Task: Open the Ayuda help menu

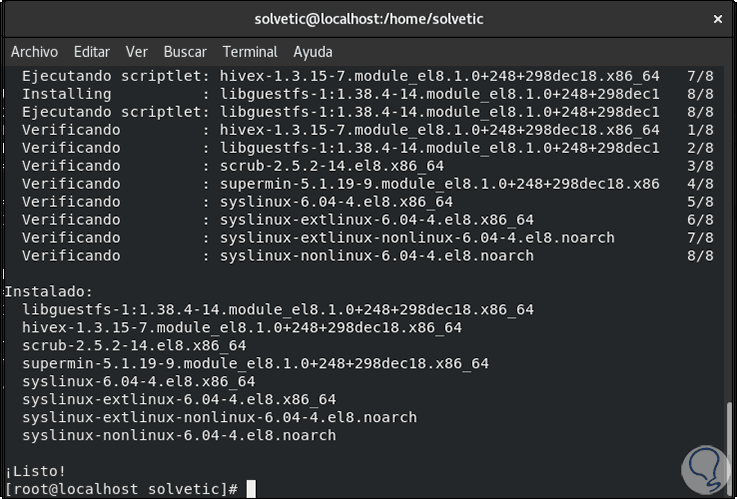Action: pos(313,52)
